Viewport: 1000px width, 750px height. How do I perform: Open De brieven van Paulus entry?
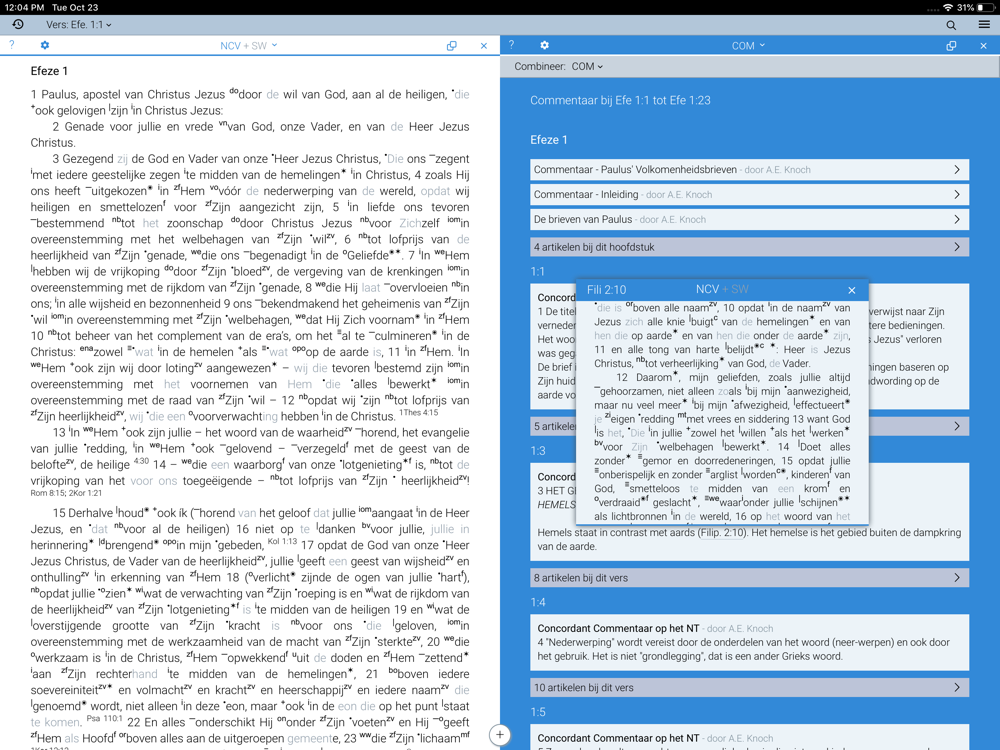[x=749, y=219]
